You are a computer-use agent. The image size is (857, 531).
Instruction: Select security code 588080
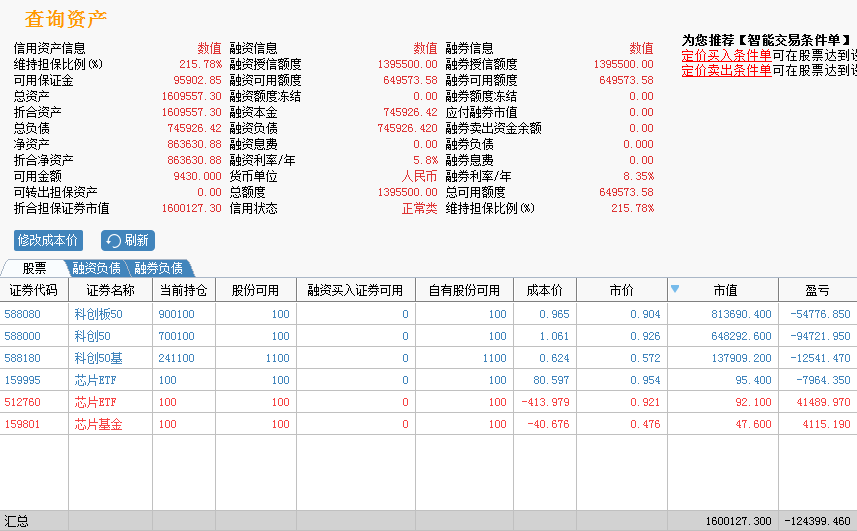(x=22, y=314)
